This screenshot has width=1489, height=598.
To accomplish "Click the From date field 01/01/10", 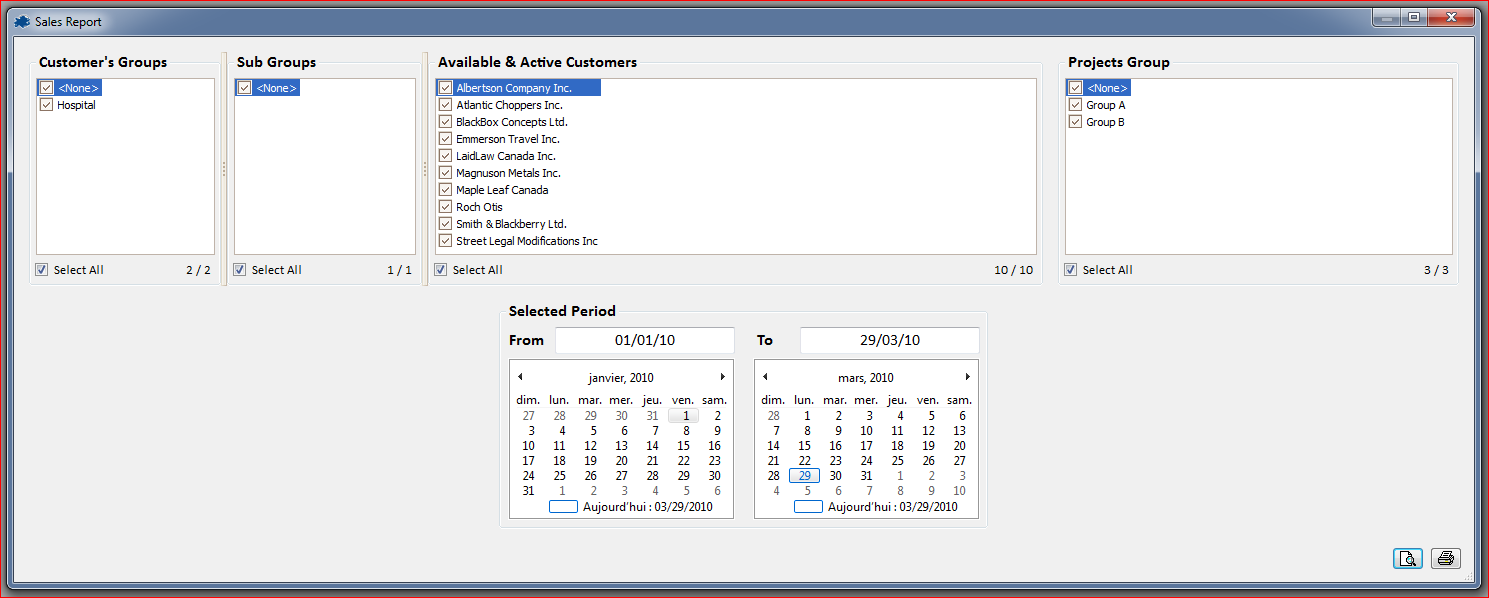I will tap(645, 340).
